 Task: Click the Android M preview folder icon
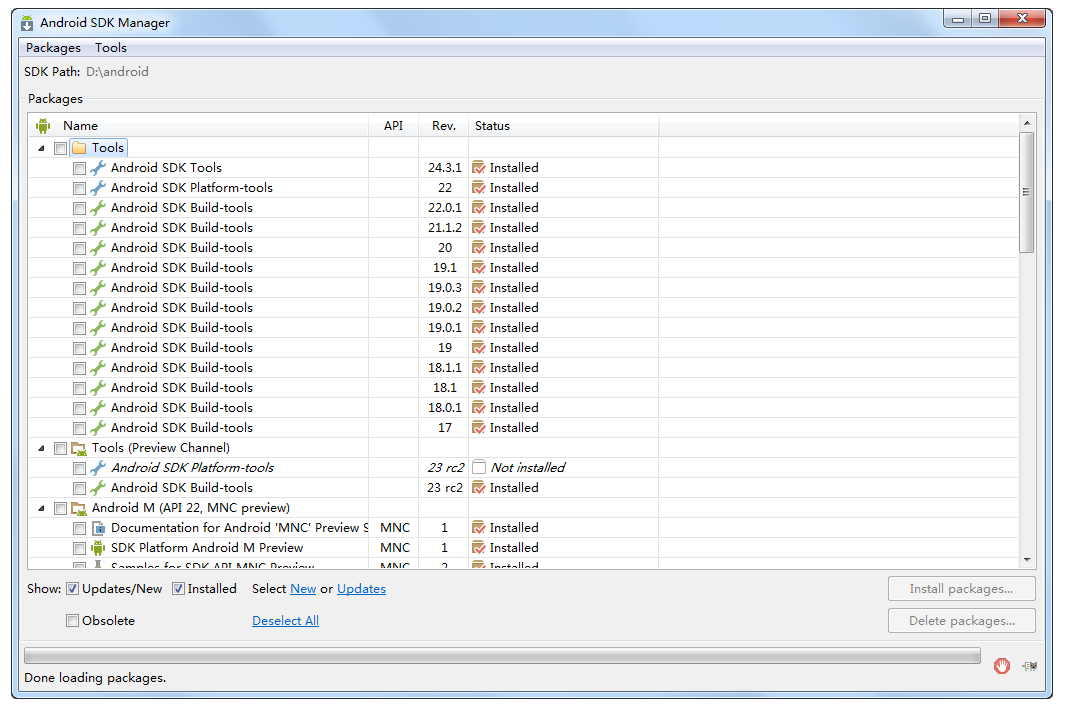coord(79,508)
